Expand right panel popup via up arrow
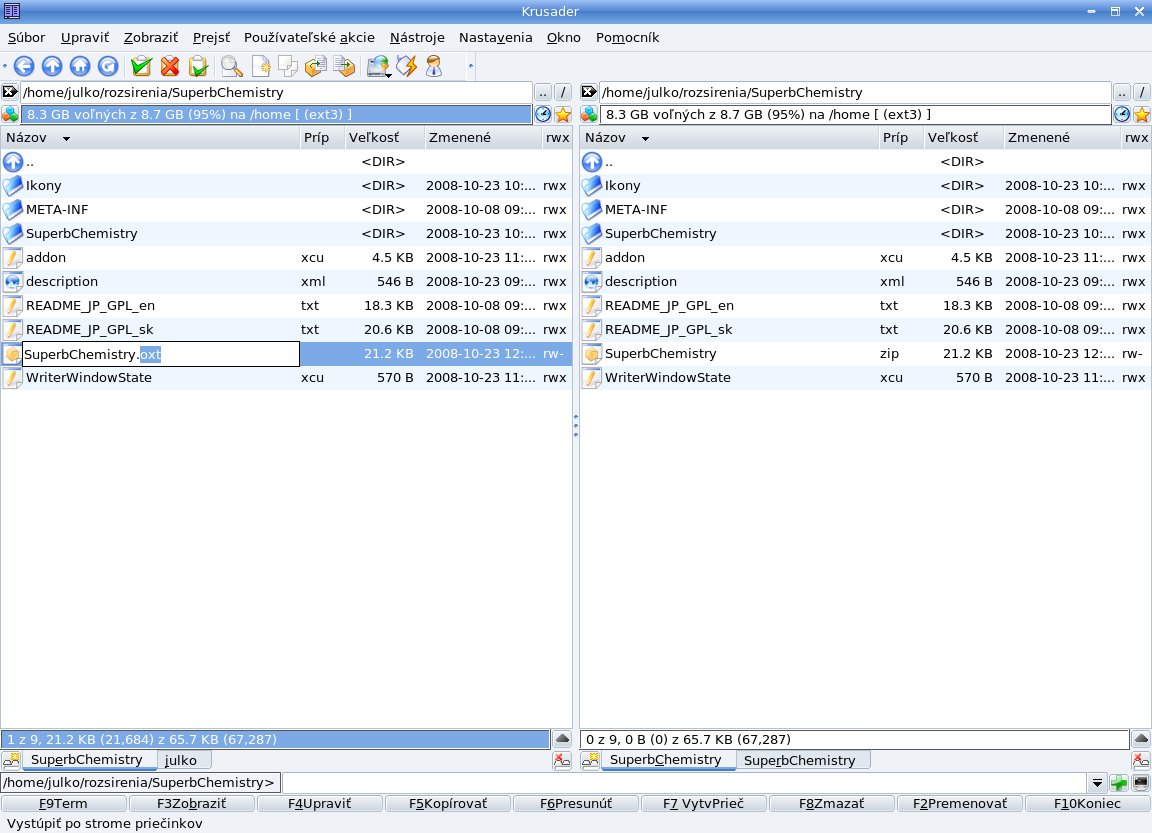This screenshot has width=1152, height=833. click(x=1141, y=739)
